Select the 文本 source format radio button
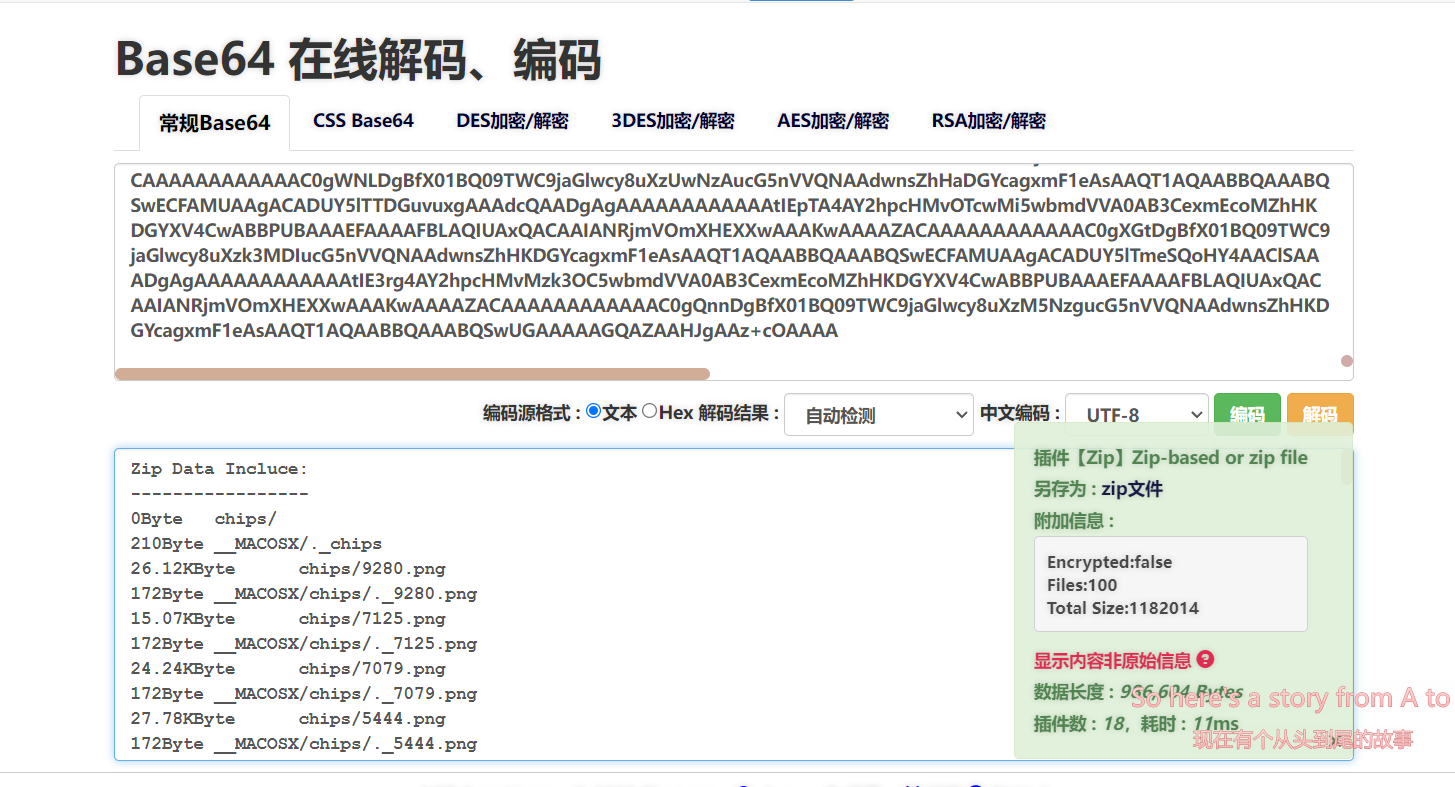1455x787 pixels. click(594, 410)
